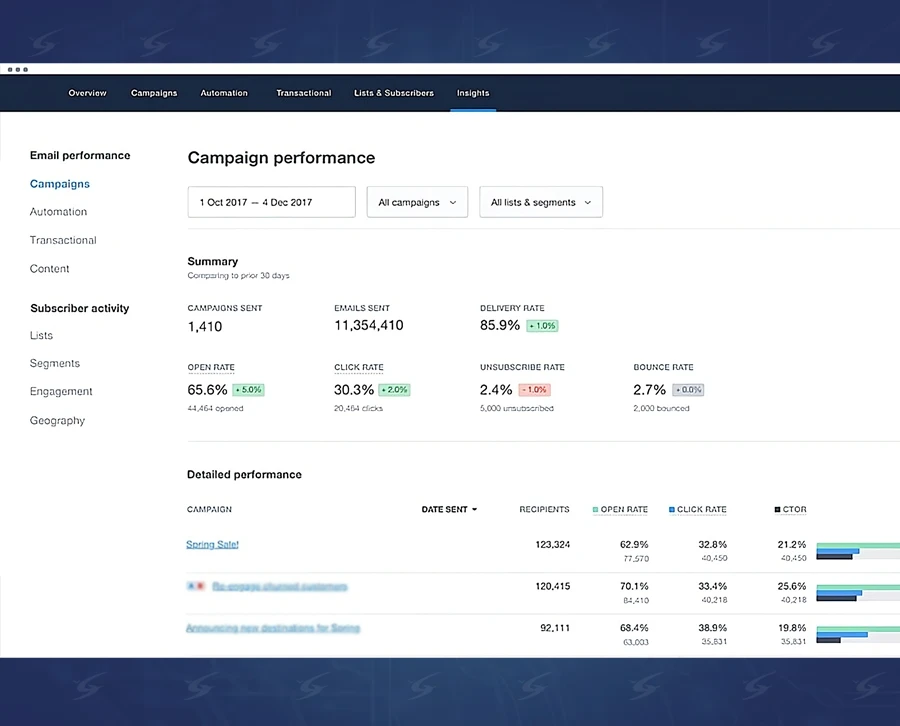The height and width of the screenshot is (726, 900).
Task: Click the Unsubscribe Rate -1.0% red badge
Action: pyautogui.click(x=535, y=390)
